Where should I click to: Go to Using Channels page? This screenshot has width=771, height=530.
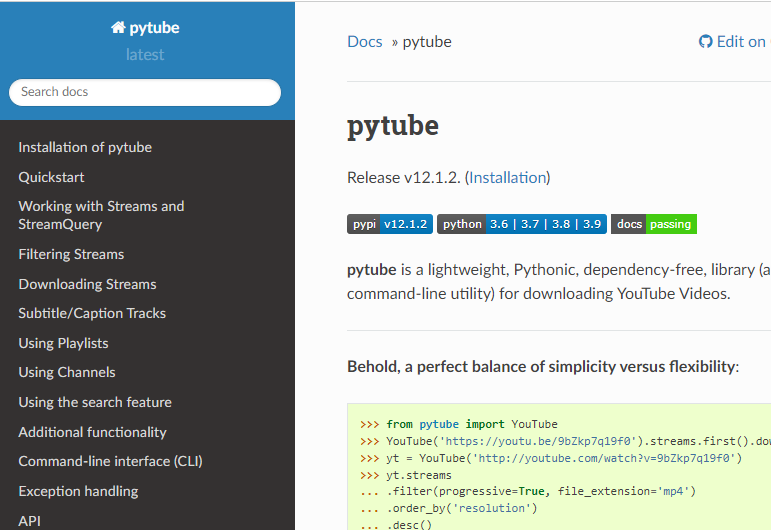67,372
